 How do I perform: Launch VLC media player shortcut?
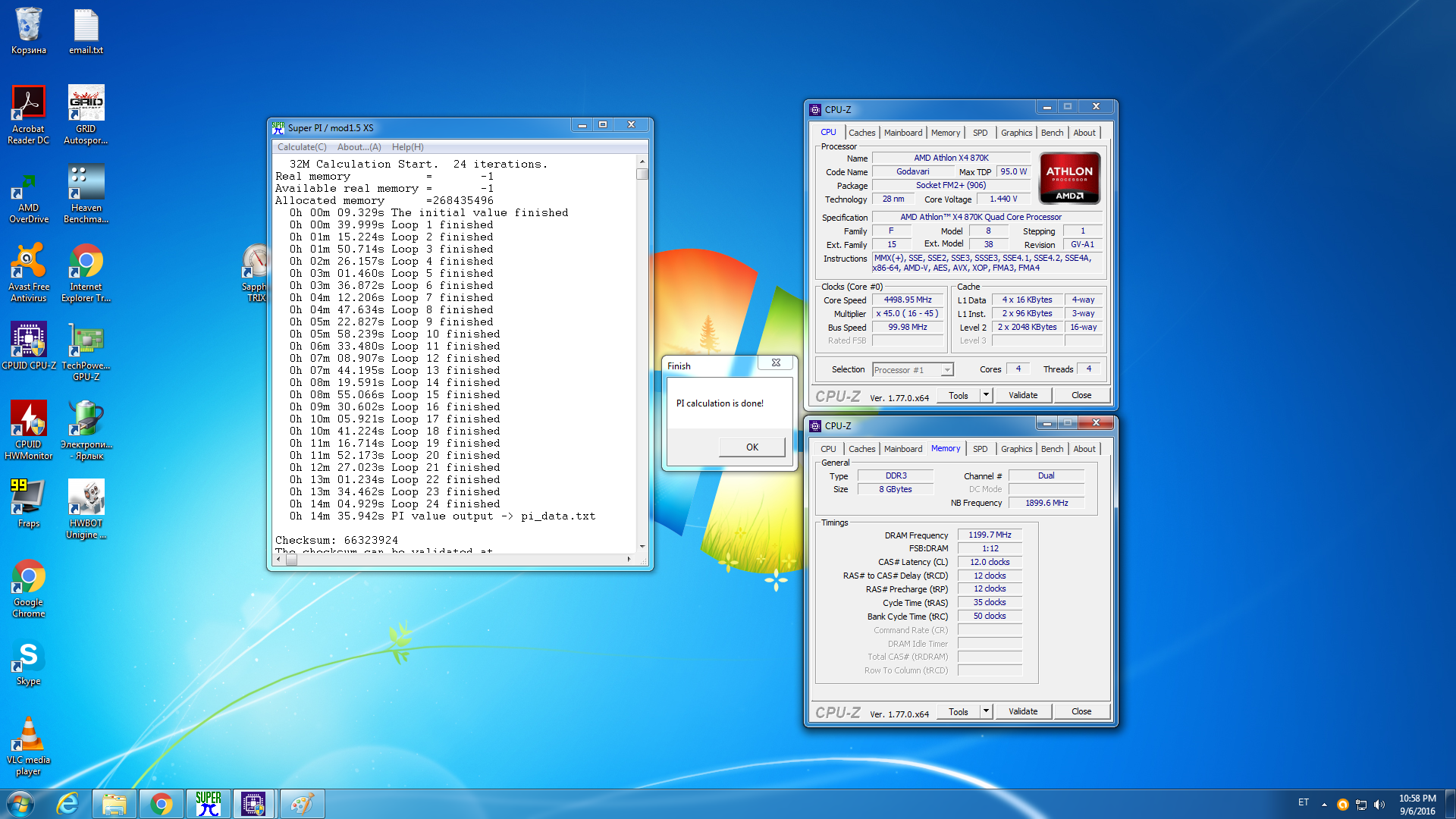click(29, 746)
